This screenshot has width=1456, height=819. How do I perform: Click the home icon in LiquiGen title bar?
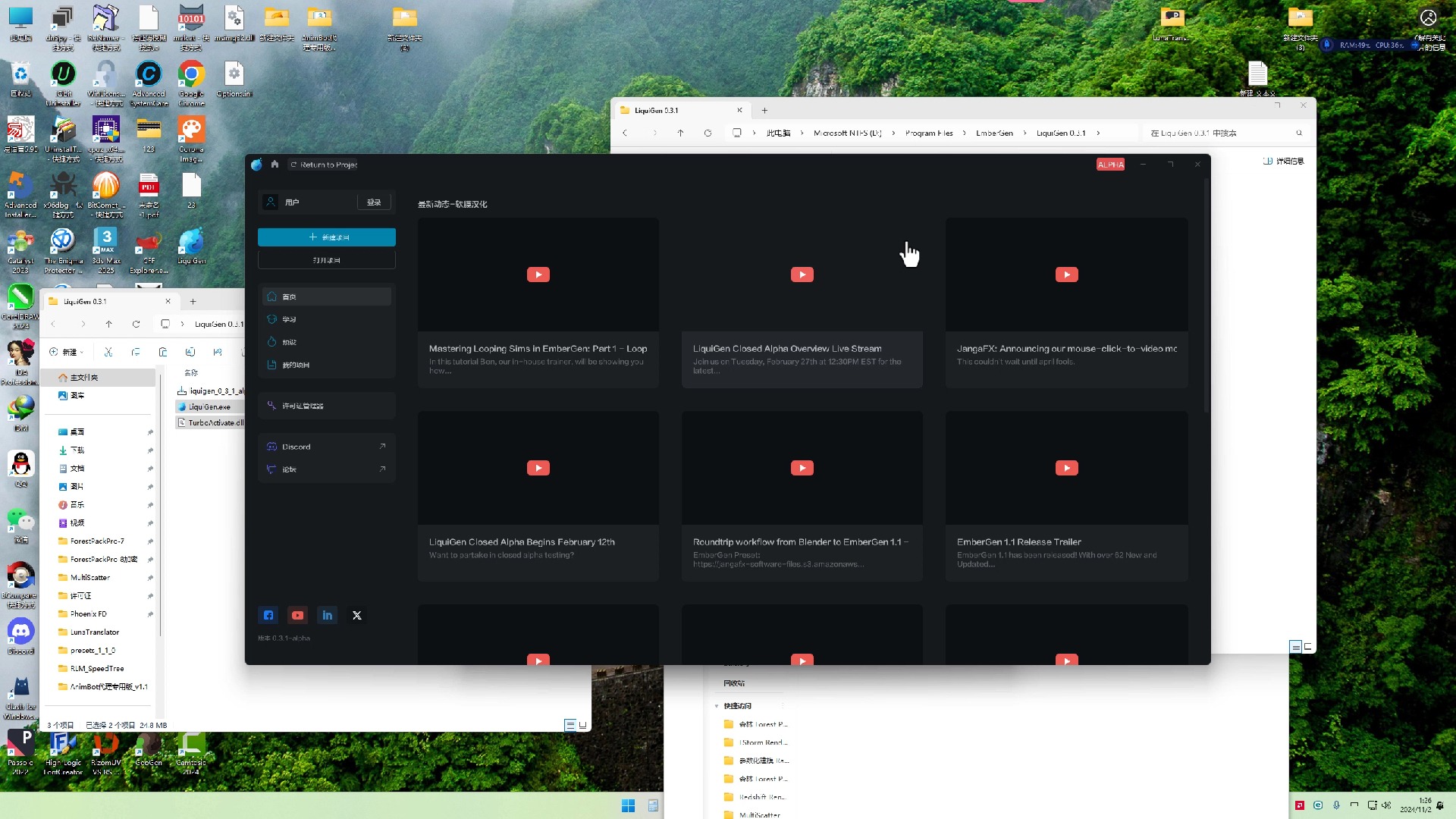click(275, 165)
